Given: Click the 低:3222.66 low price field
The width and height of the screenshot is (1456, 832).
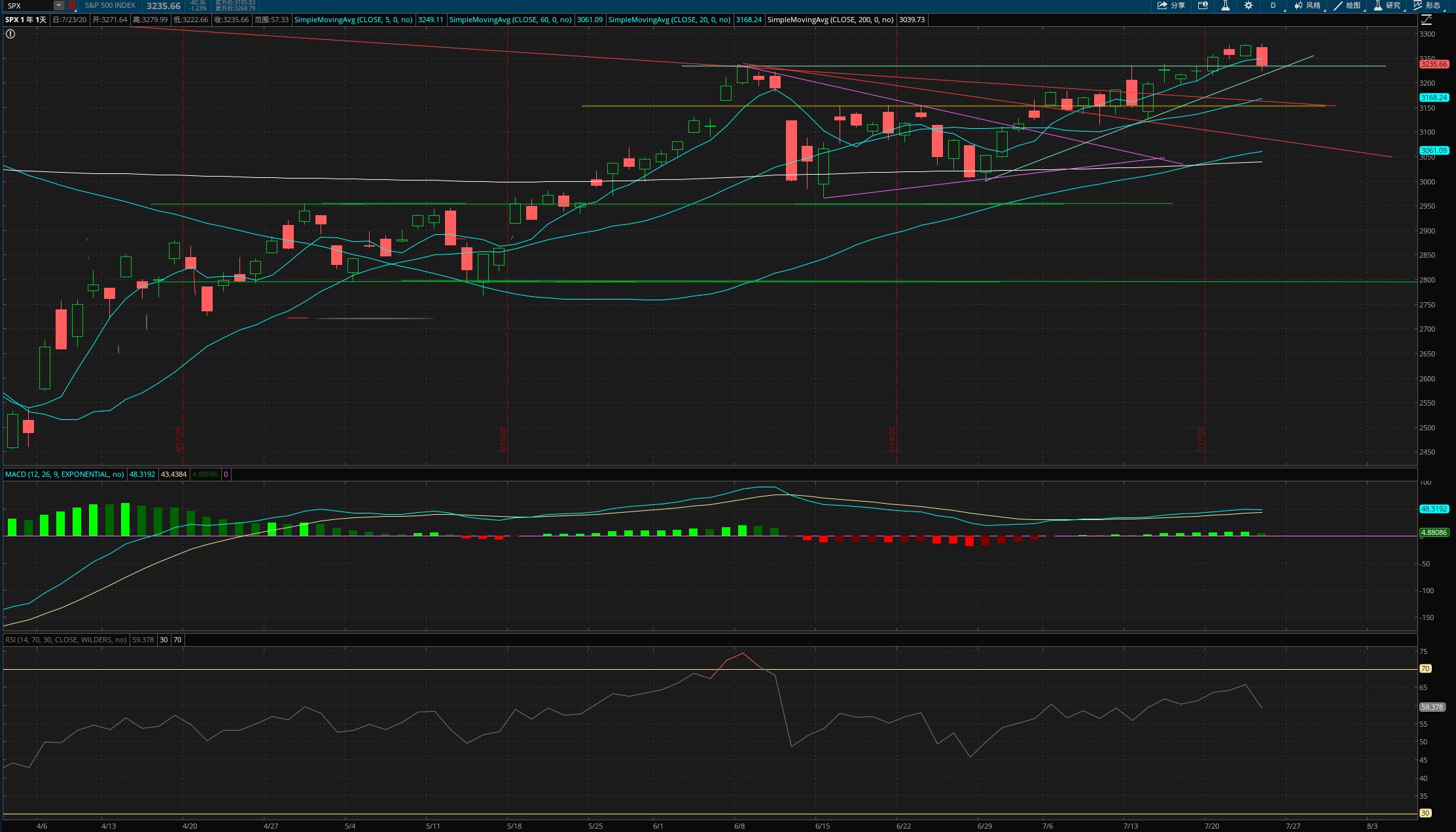Looking at the screenshot, I should 191,20.
